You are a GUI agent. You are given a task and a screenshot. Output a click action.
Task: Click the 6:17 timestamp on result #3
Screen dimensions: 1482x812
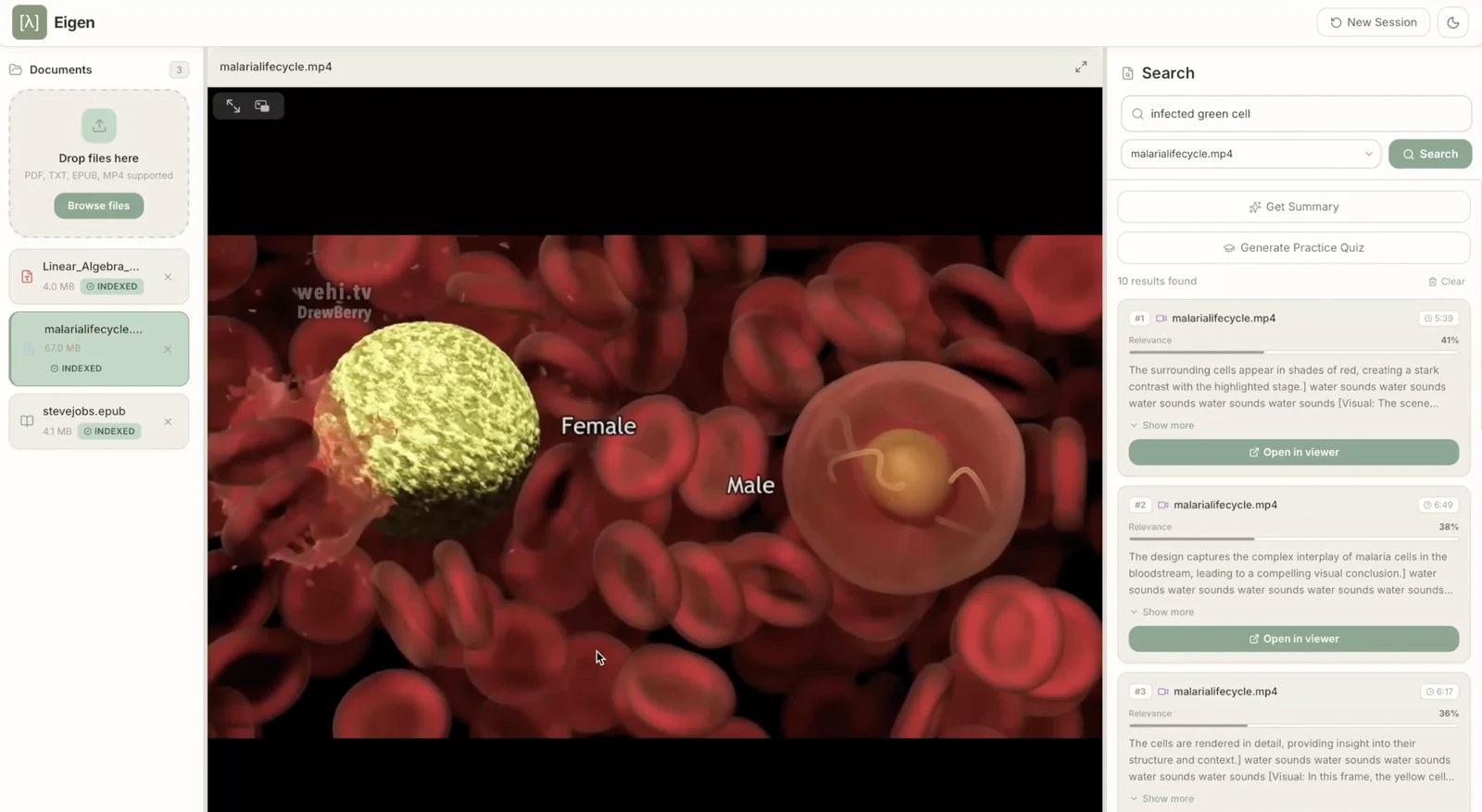(1438, 692)
